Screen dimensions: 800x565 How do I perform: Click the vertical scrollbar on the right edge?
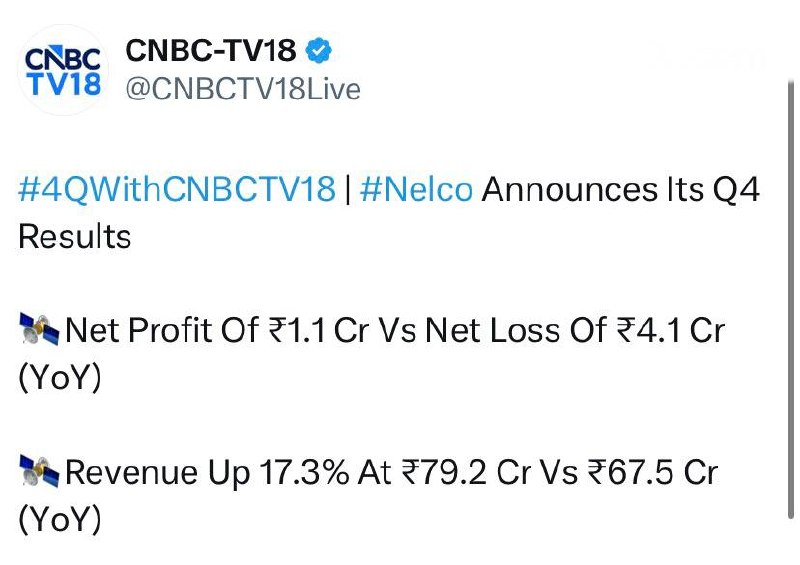click(791, 300)
